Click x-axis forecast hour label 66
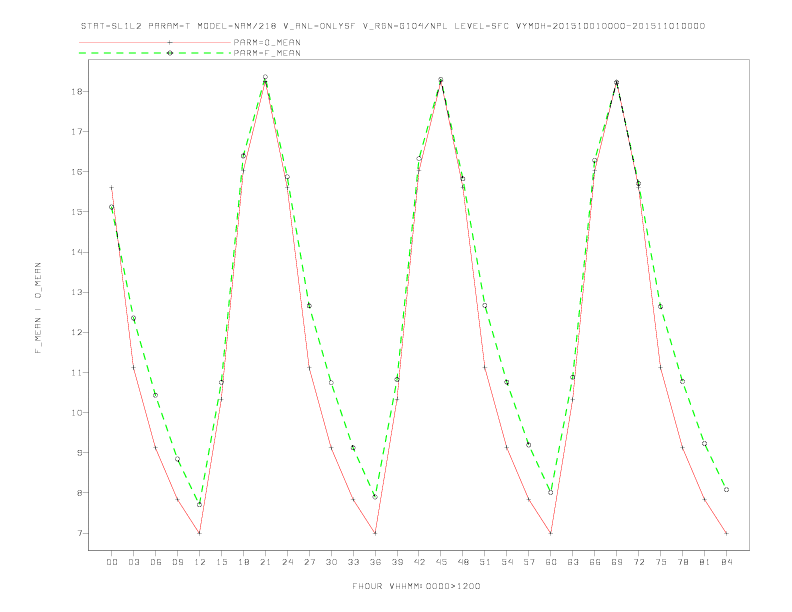The height and width of the screenshot is (612, 792). coord(595,562)
